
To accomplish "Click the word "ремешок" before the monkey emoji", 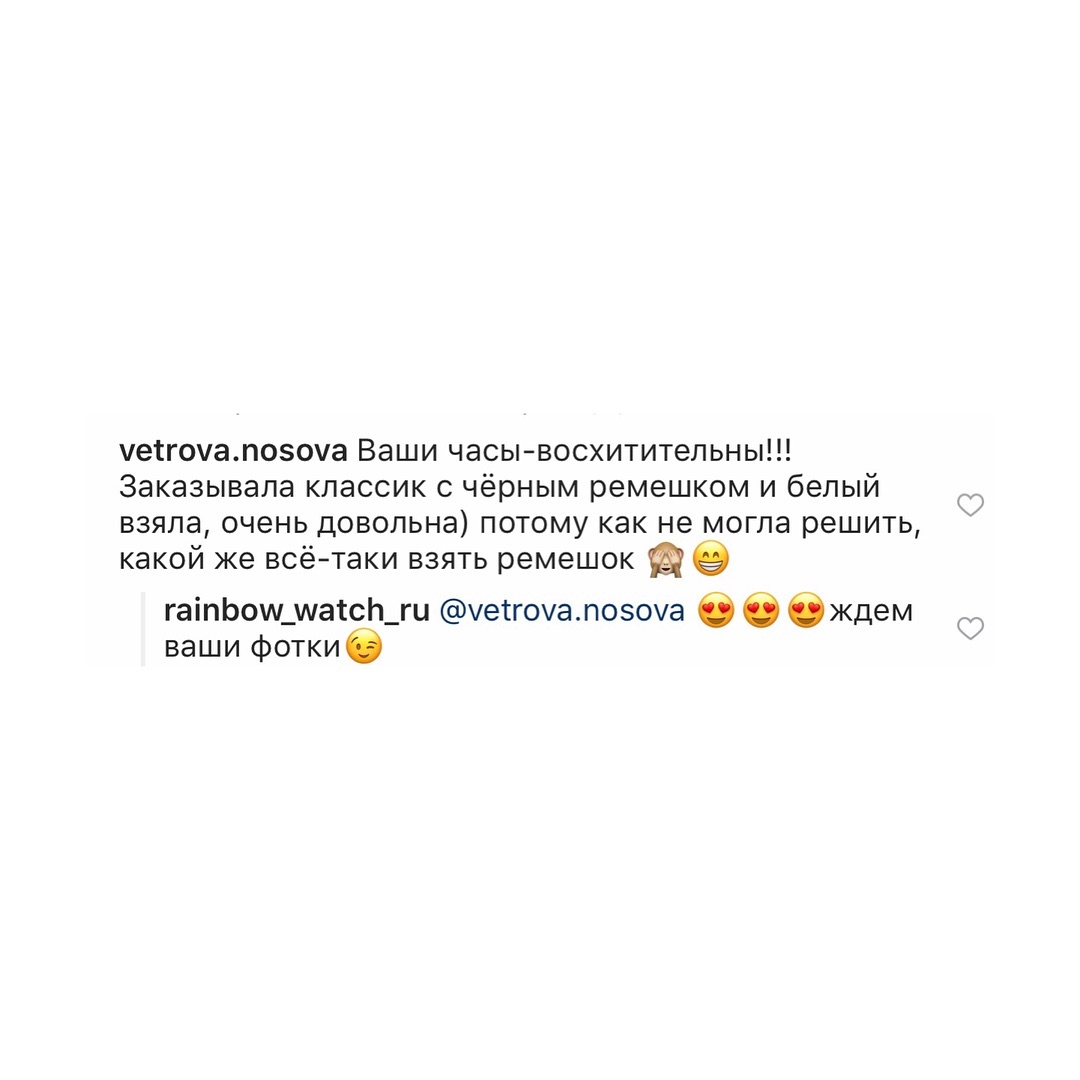I will click(565, 561).
